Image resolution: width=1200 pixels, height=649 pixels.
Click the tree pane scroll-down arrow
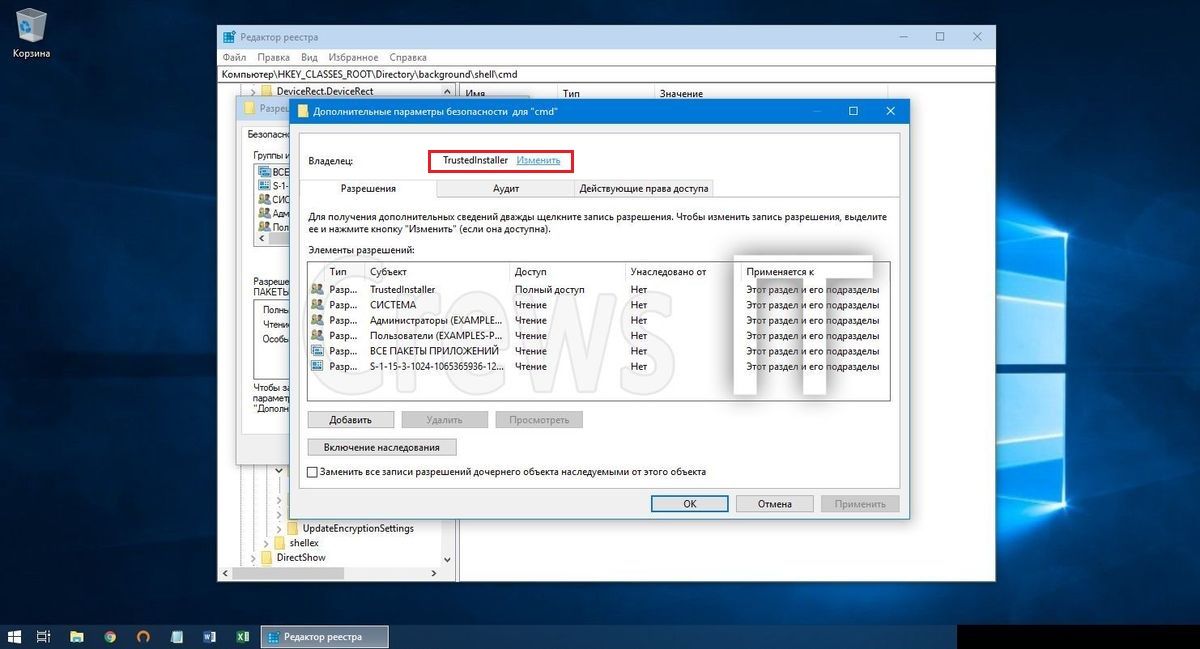click(449, 561)
